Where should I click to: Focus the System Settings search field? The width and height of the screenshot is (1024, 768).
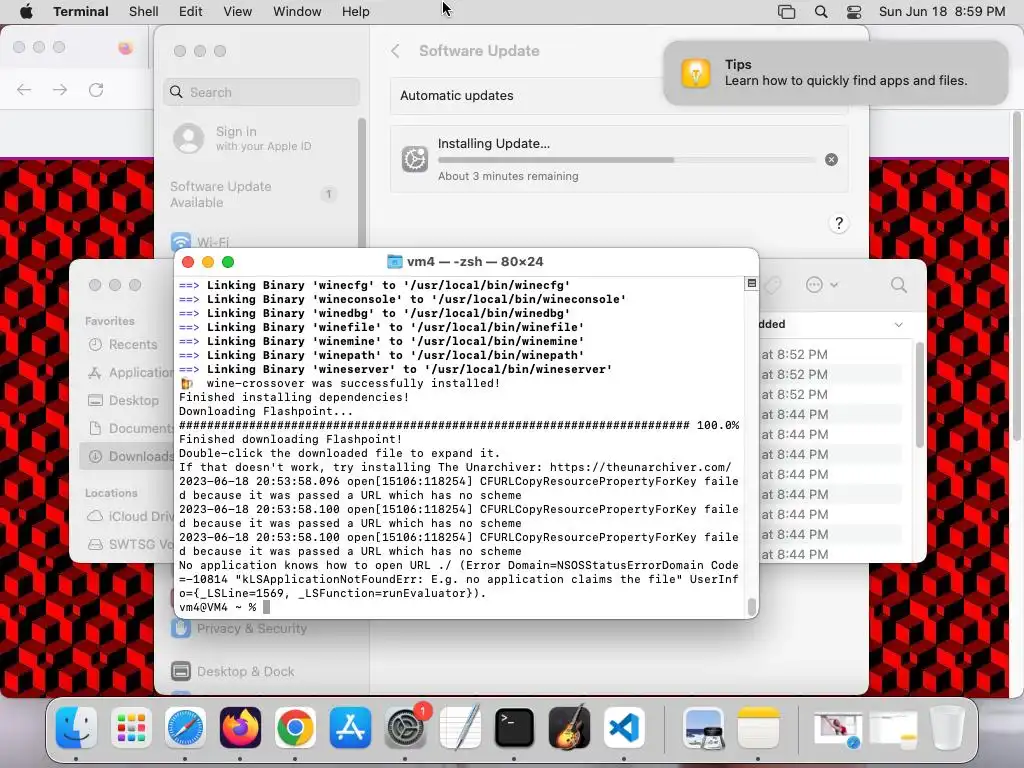[261, 92]
